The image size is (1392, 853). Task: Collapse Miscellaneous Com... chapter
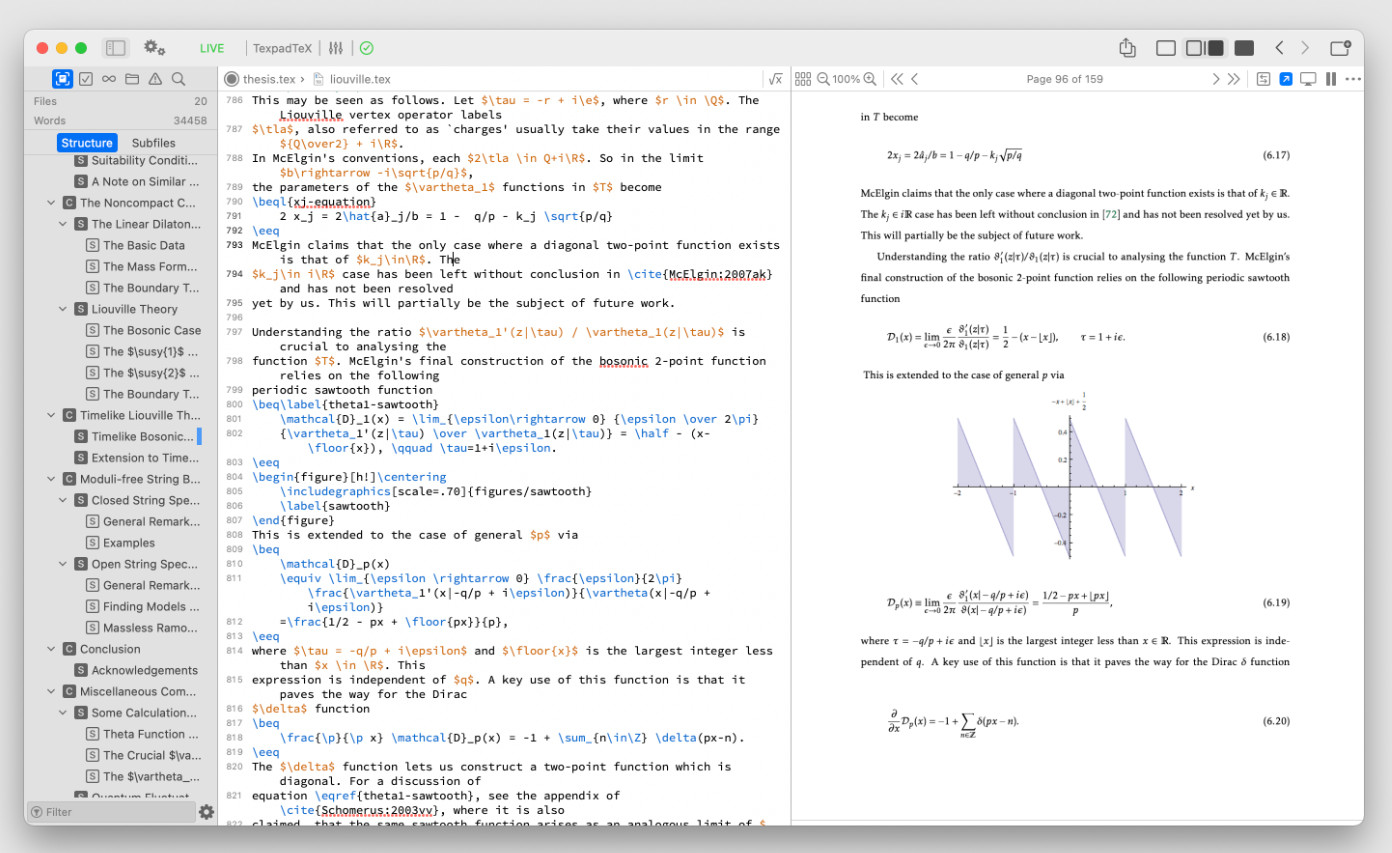coord(51,691)
